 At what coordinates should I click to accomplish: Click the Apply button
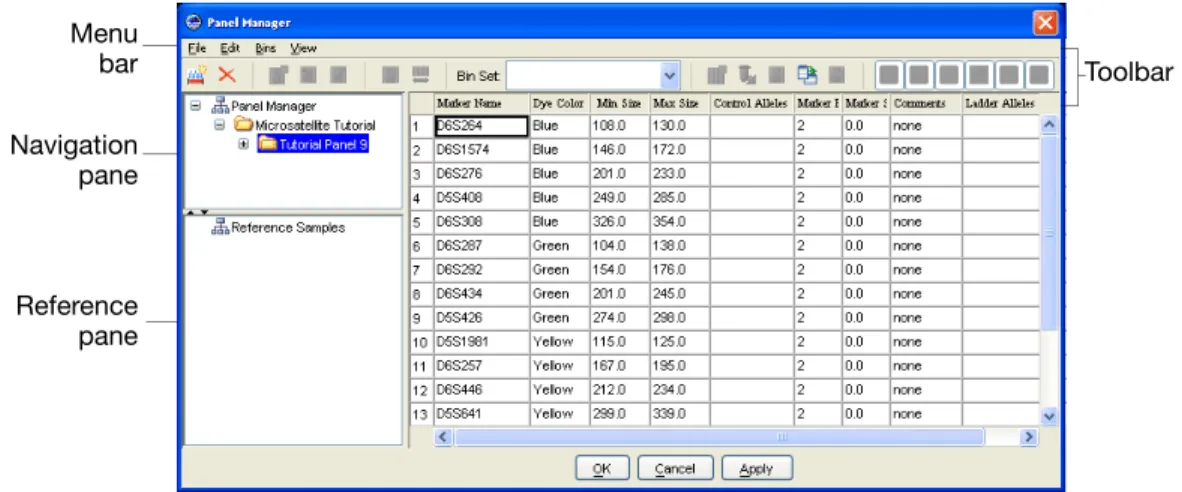pyautogui.click(x=756, y=468)
